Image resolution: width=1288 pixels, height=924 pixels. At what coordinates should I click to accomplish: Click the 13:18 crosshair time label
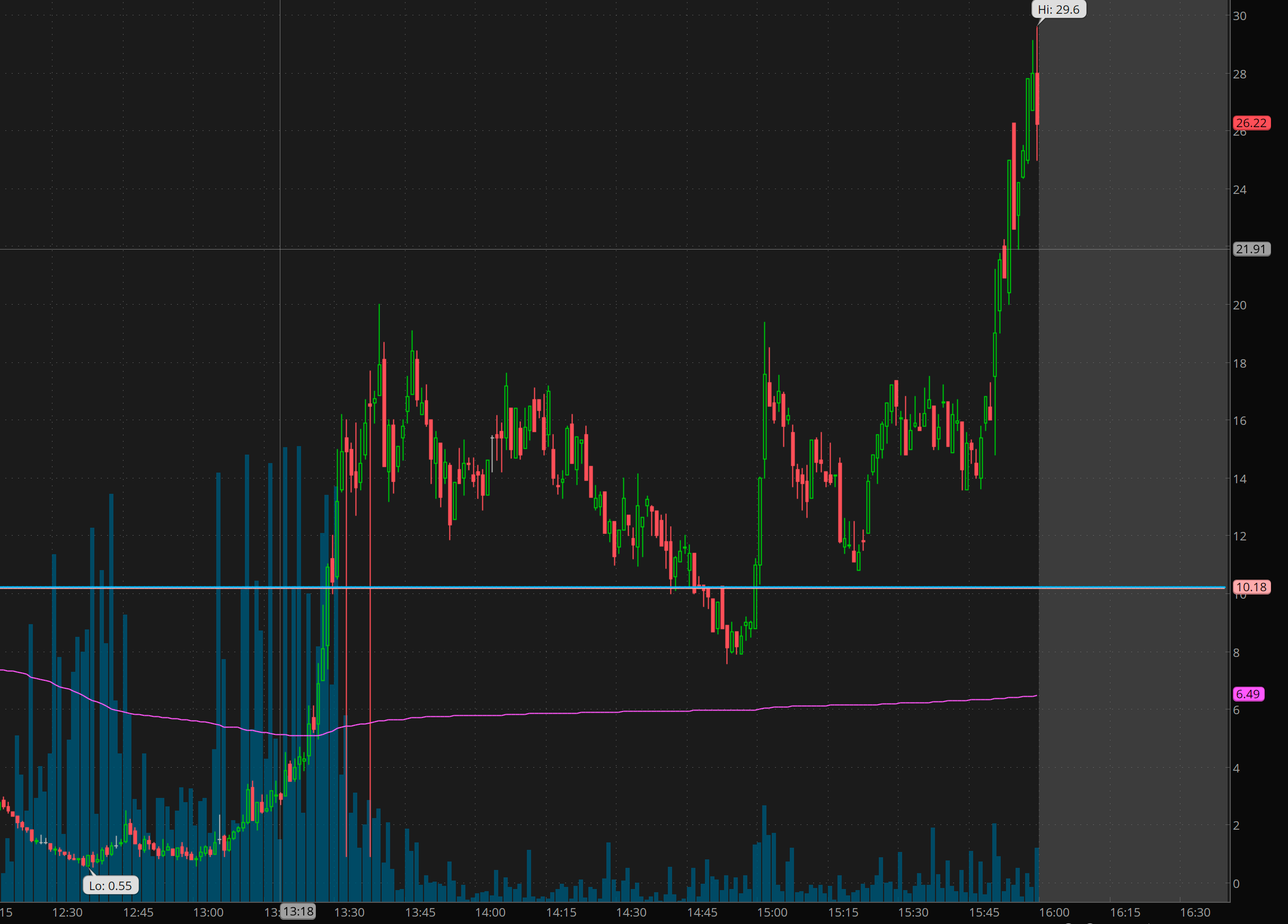[x=298, y=911]
